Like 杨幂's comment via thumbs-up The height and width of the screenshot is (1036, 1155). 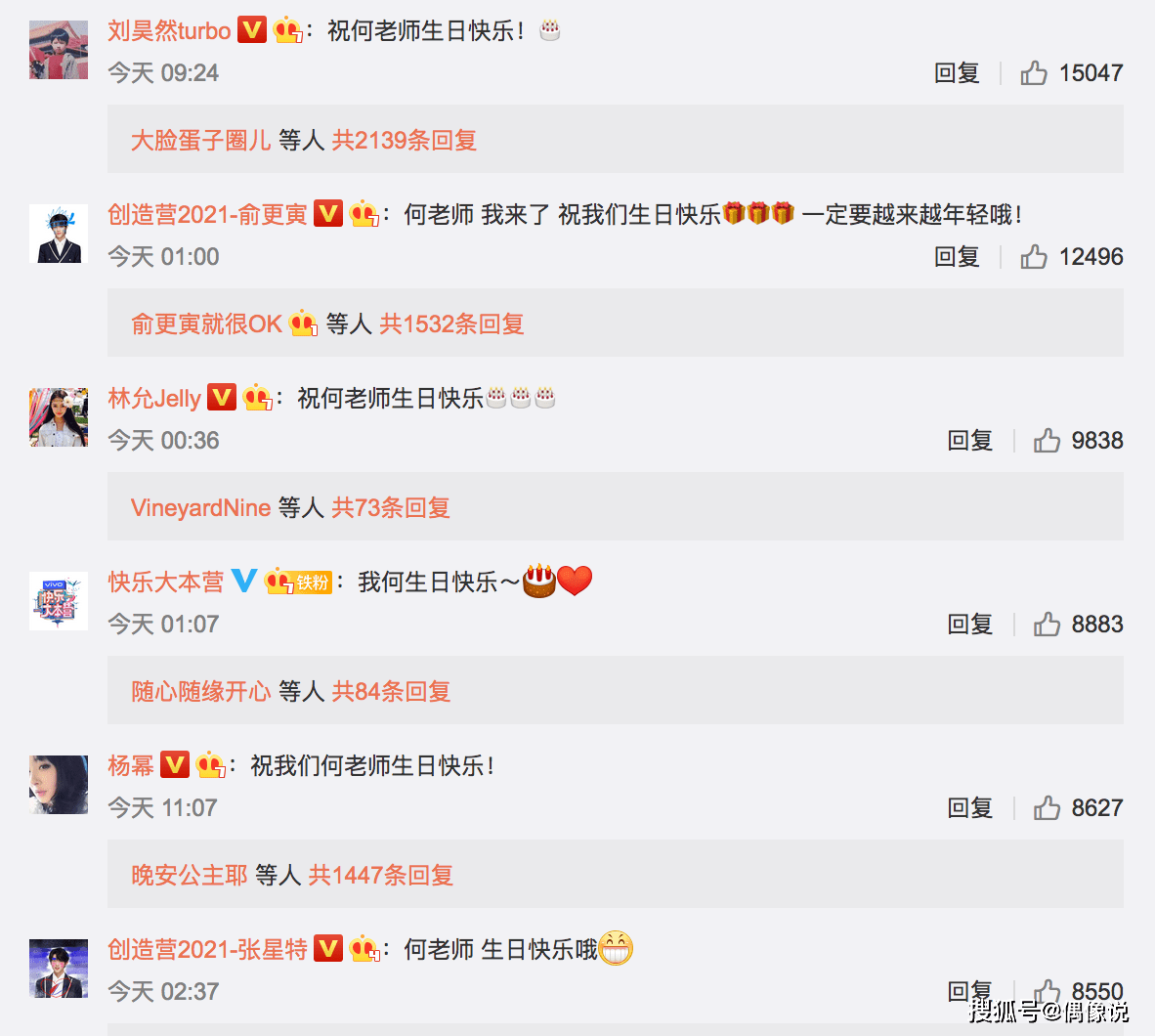tap(1046, 807)
